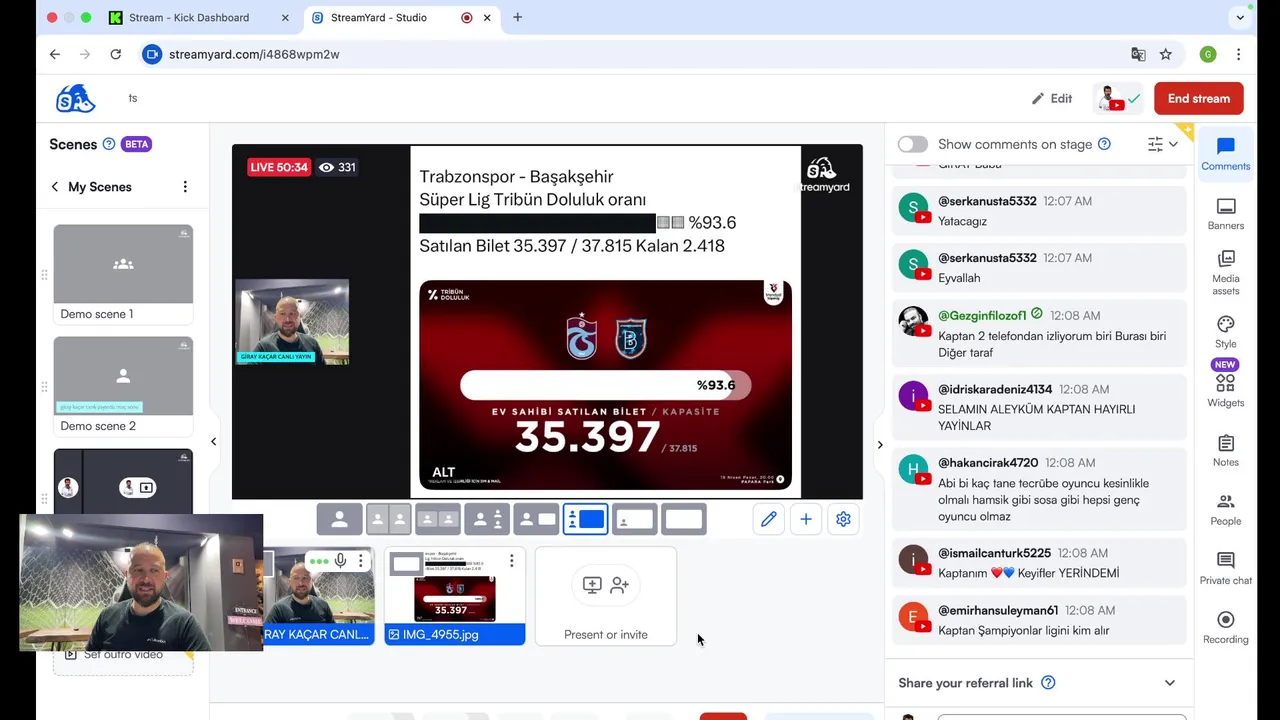This screenshot has width=1280, height=720.
Task: Select the screen with corner person layout
Action: pos(634,519)
